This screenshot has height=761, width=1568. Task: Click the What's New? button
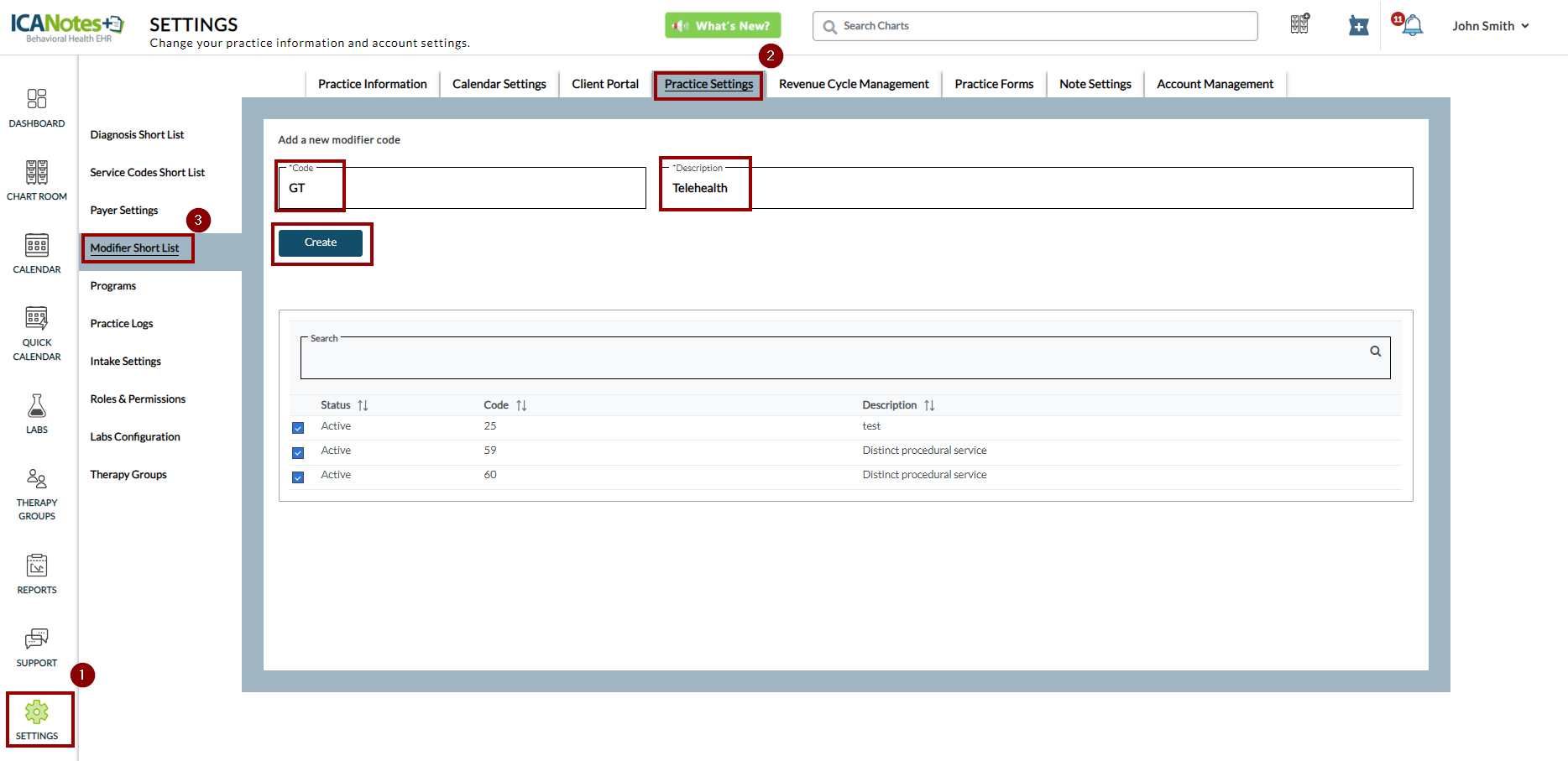pos(723,26)
